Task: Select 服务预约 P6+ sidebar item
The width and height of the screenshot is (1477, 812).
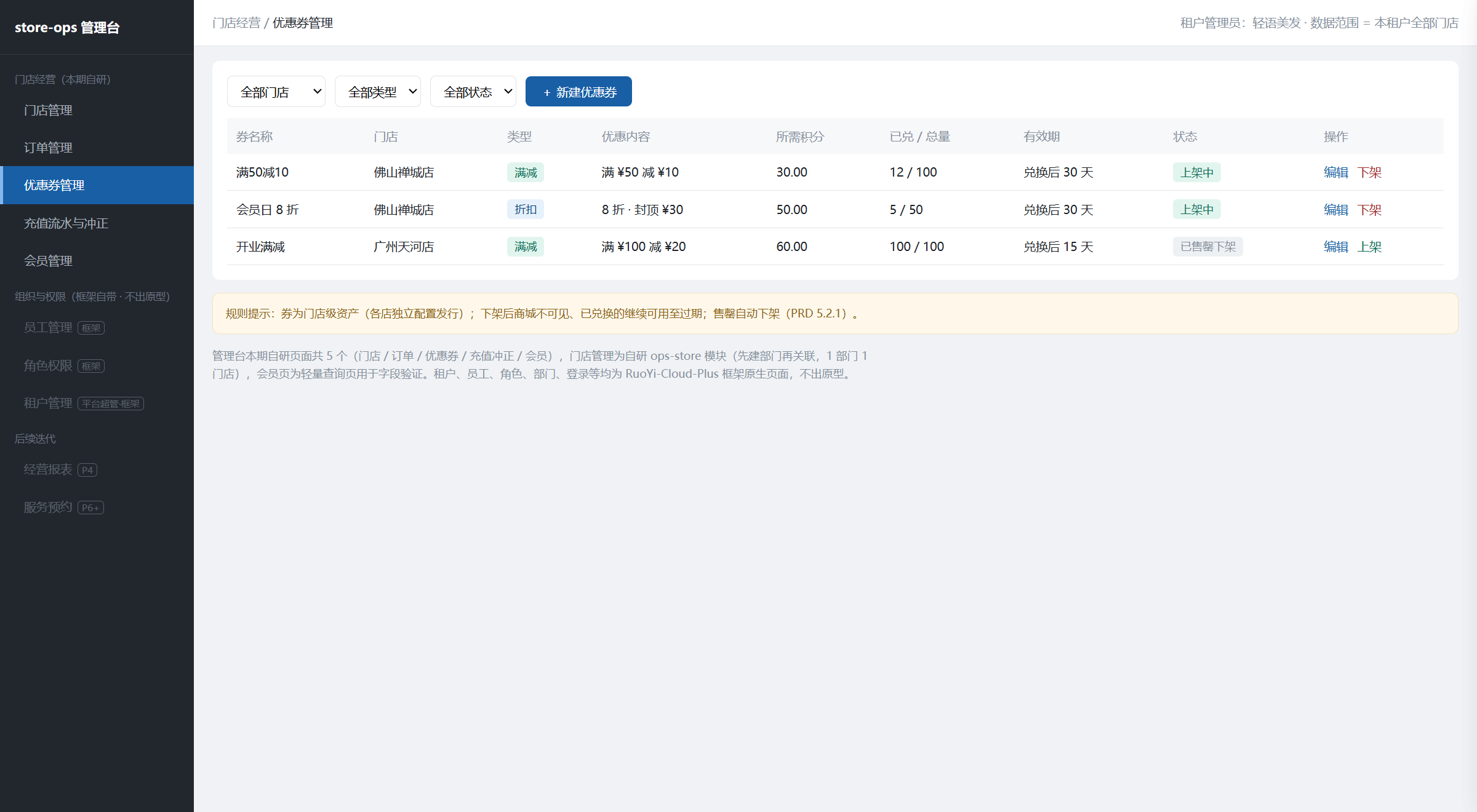Action: (x=97, y=507)
